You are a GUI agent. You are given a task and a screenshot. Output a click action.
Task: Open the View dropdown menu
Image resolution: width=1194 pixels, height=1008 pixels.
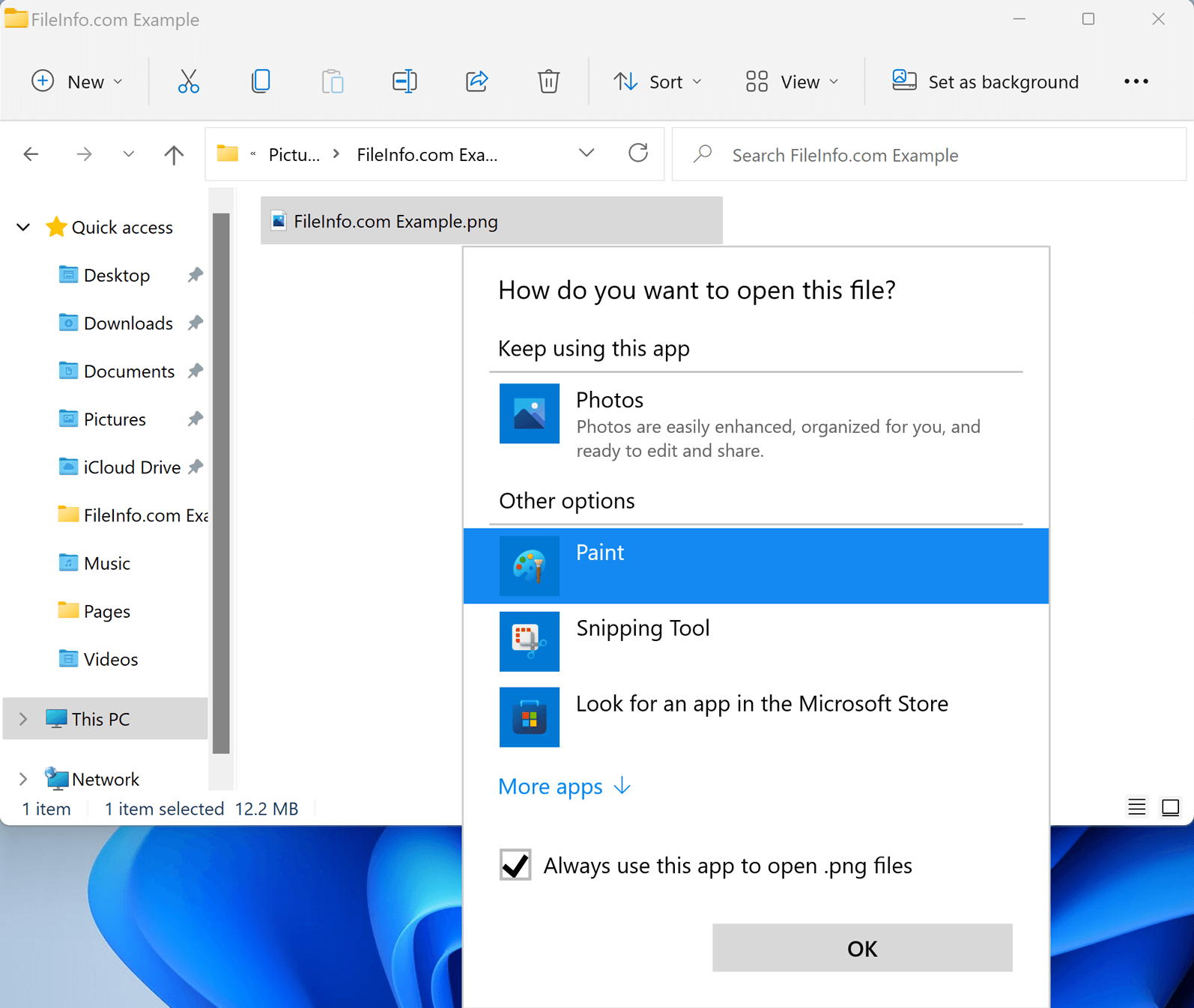click(x=792, y=81)
